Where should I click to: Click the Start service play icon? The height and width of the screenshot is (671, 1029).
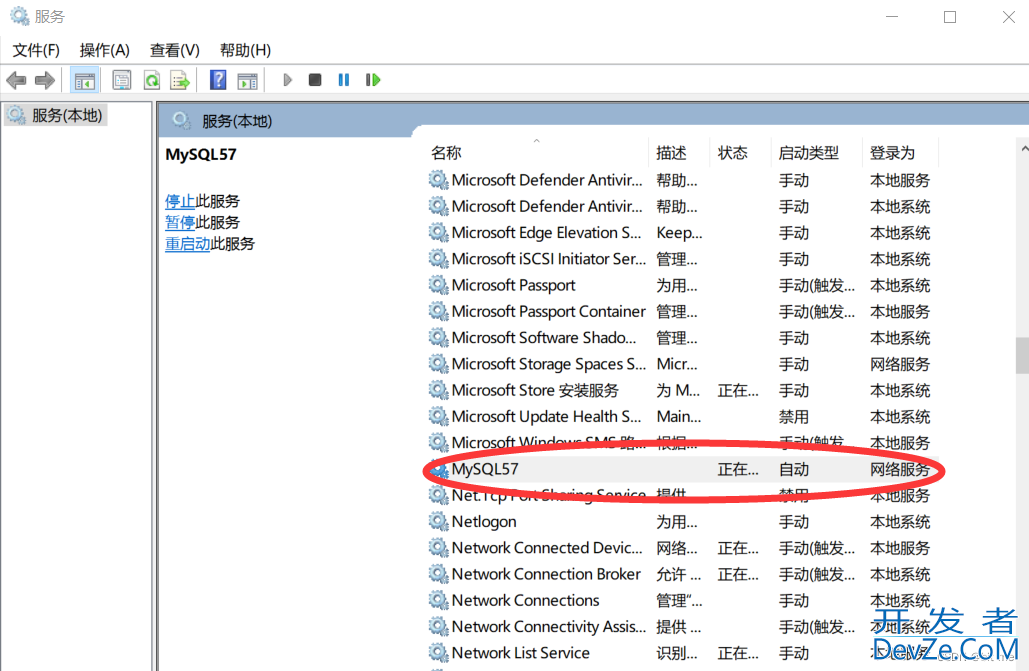point(287,80)
